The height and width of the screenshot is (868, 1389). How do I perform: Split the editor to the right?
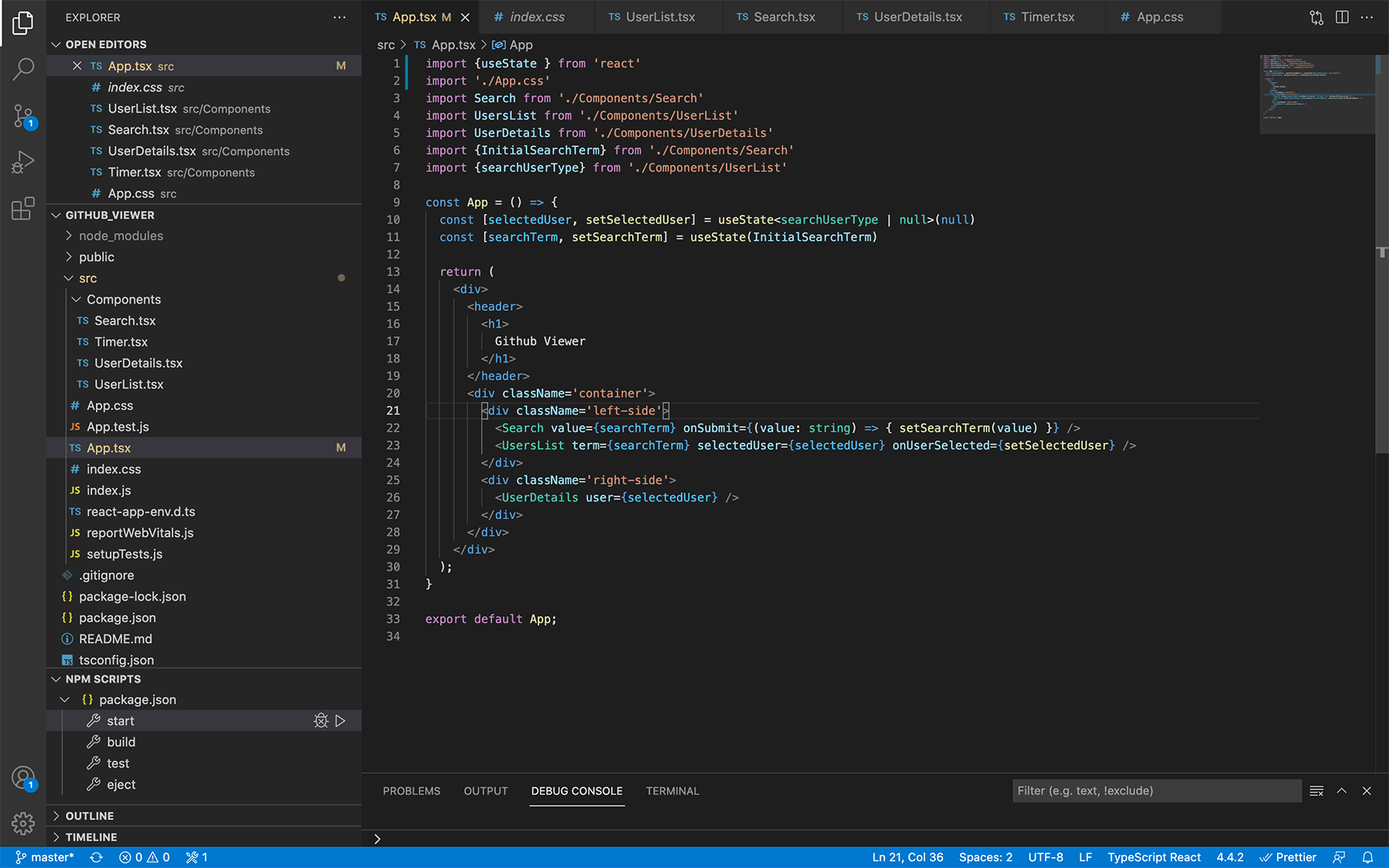1342,17
